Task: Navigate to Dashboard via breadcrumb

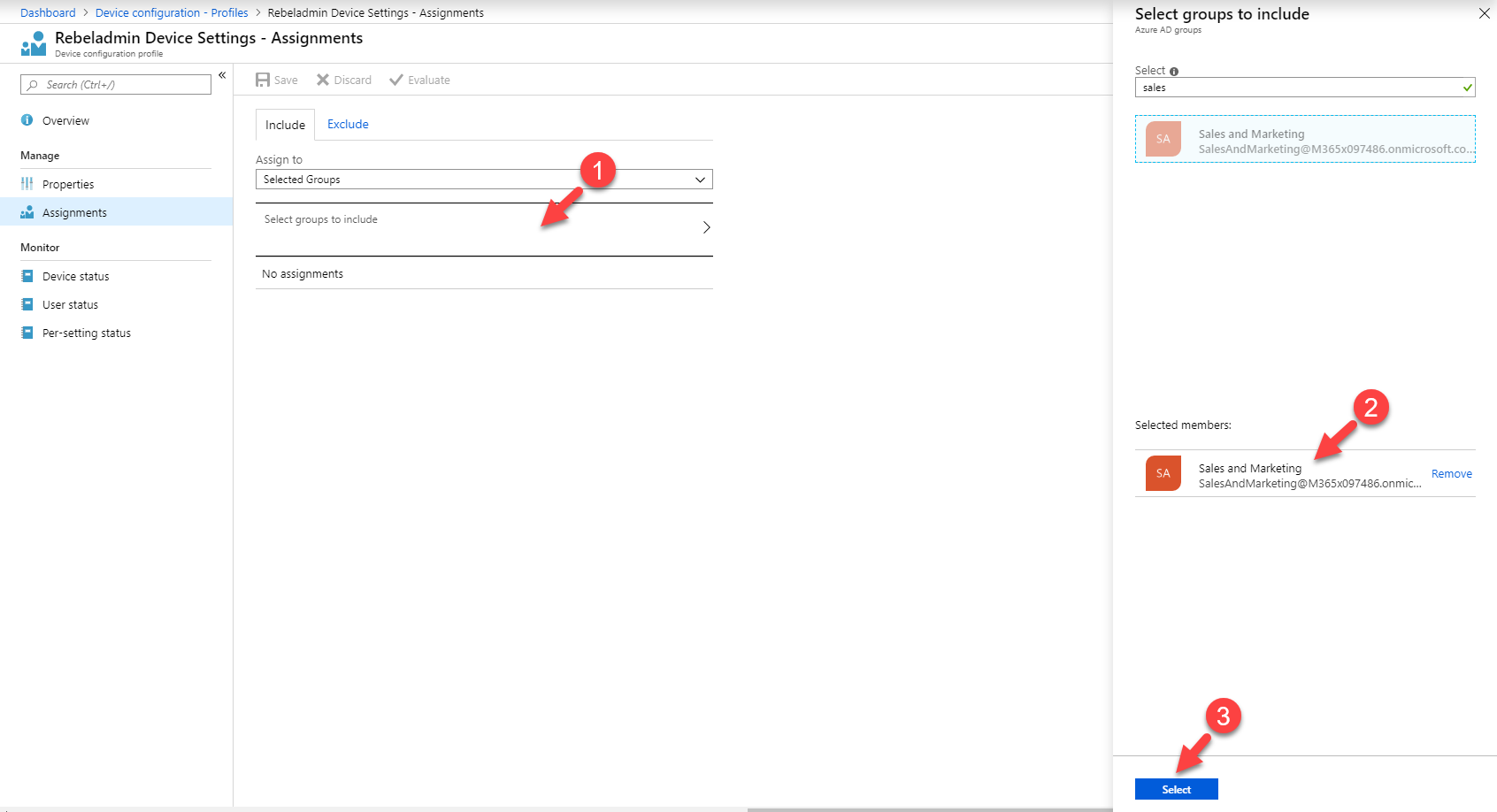Action: [48, 11]
